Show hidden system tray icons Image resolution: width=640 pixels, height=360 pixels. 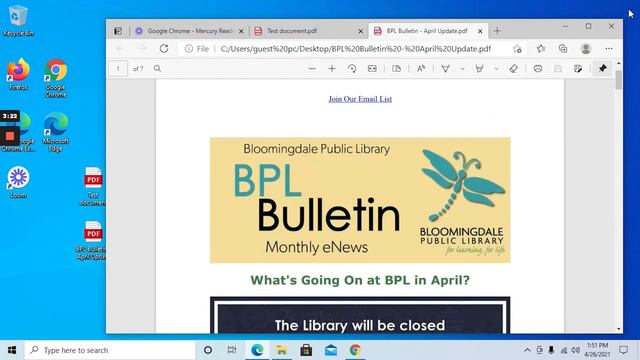pos(527,350)
